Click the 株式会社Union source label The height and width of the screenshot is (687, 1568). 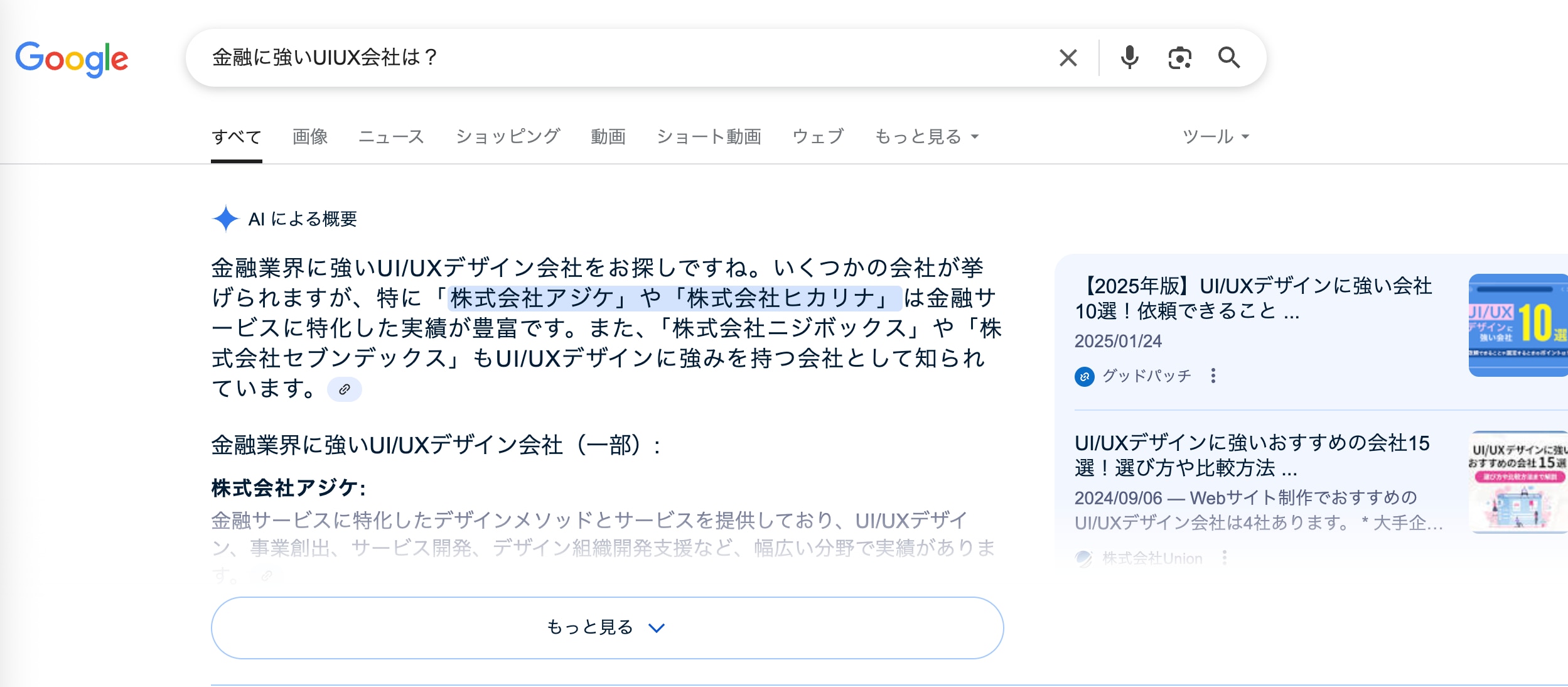[x=1152, y=558]
